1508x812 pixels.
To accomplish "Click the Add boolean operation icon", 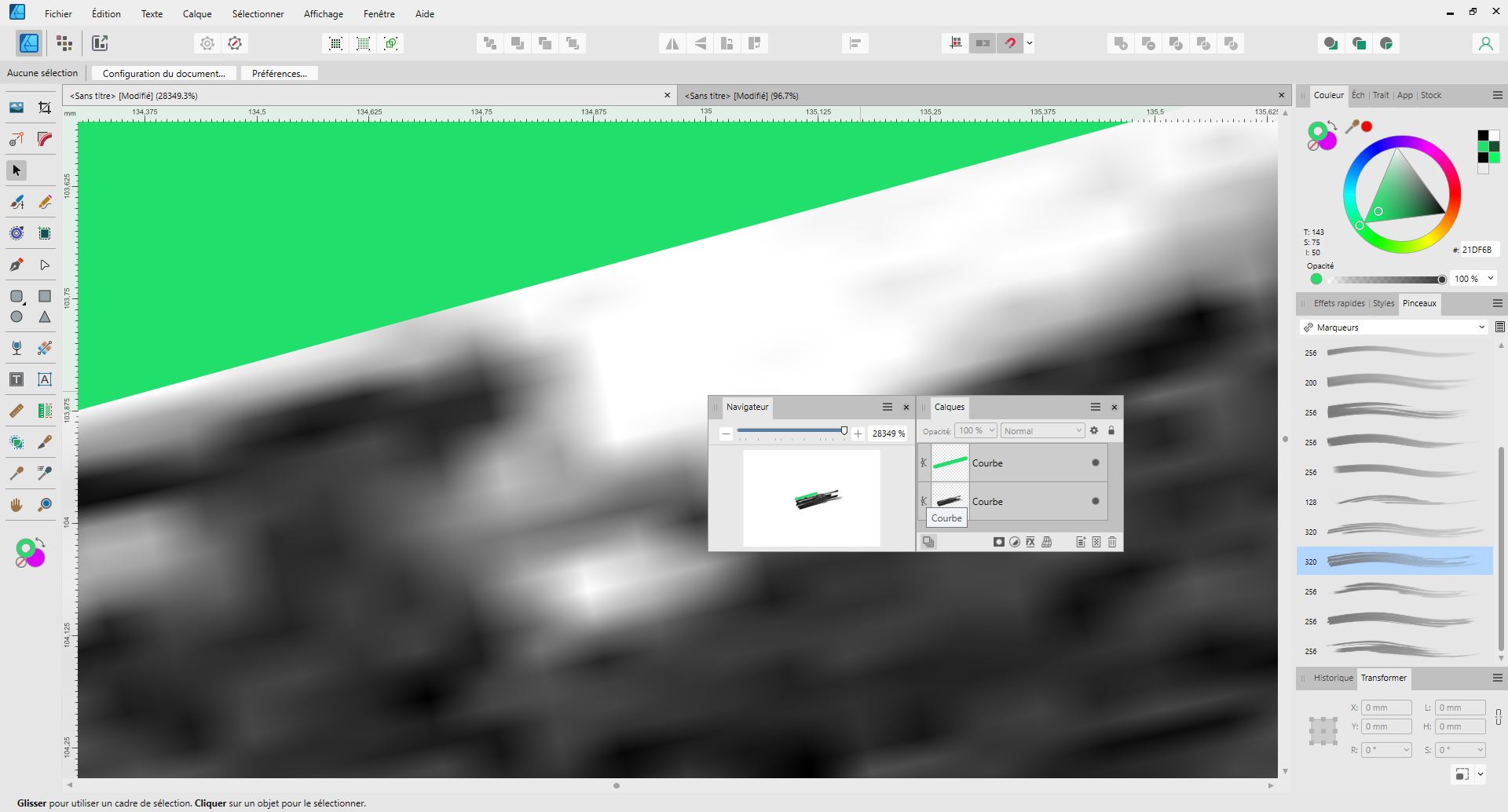I will pos(1121,43).
